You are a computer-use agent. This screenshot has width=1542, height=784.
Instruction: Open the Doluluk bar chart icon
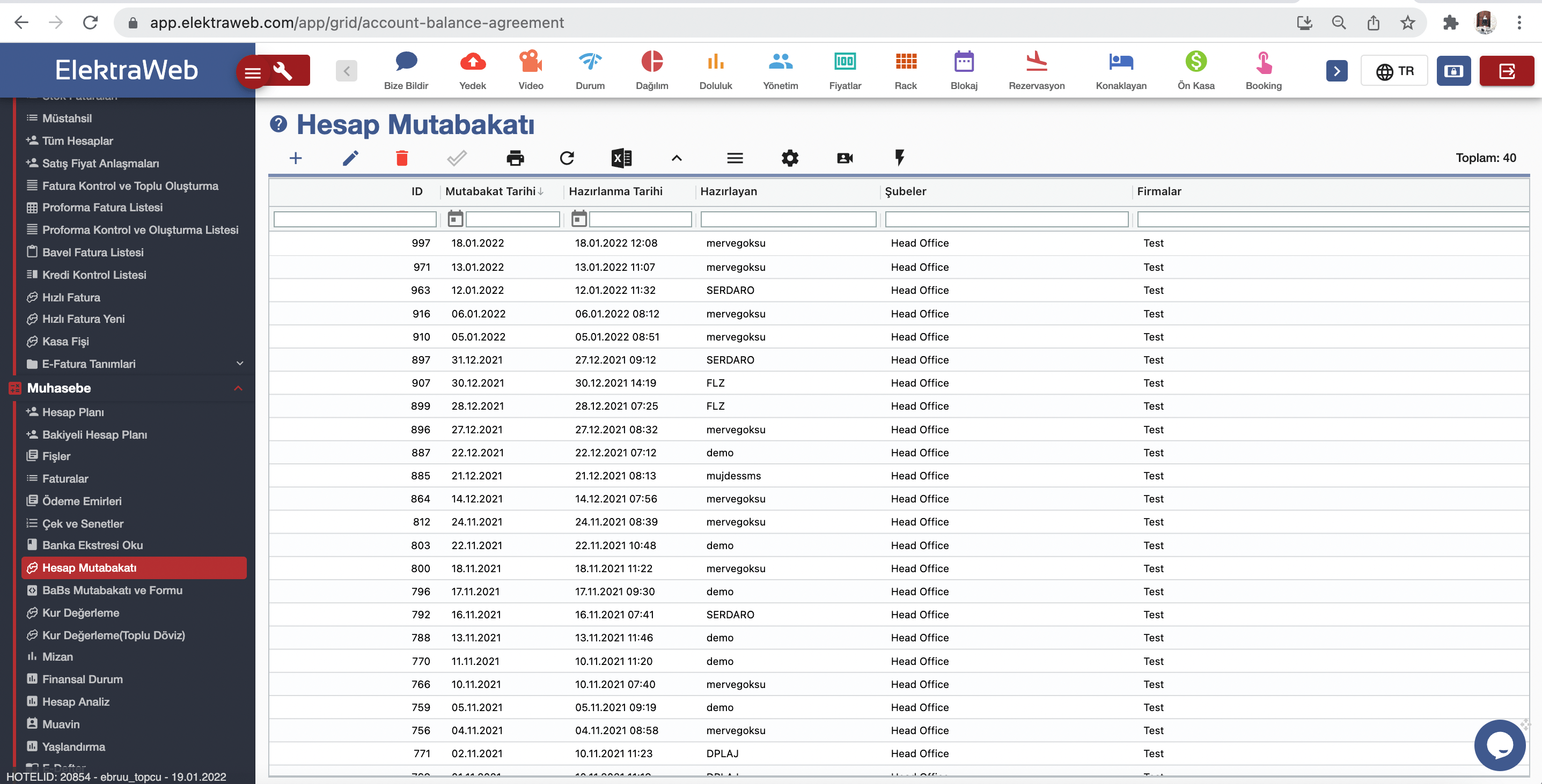(715, 62)
